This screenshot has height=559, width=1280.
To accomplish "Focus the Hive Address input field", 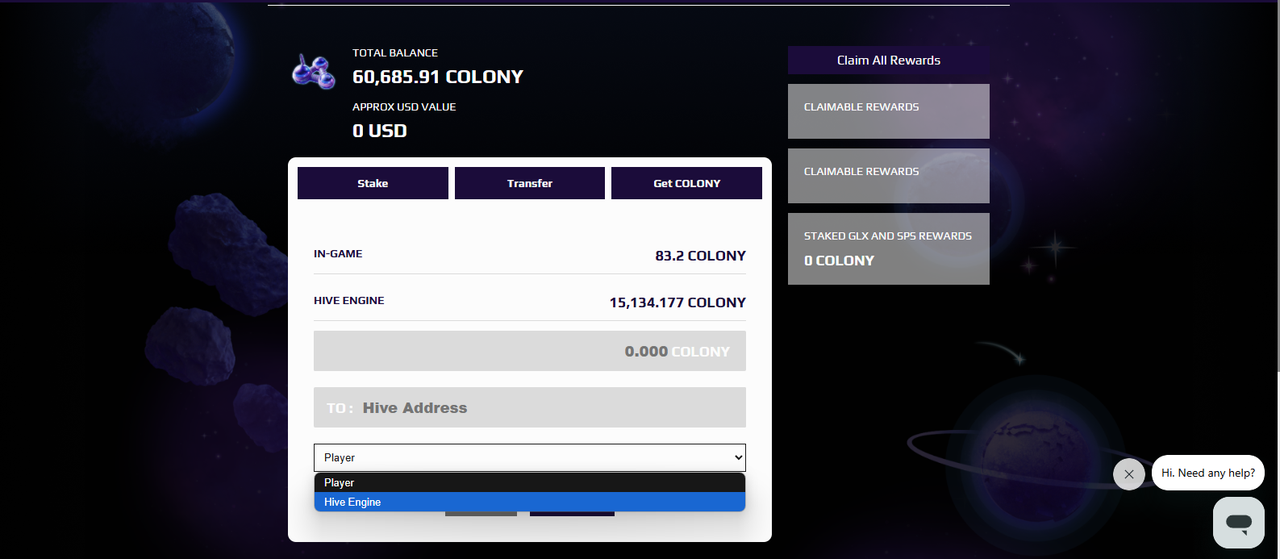I will 530,408.
